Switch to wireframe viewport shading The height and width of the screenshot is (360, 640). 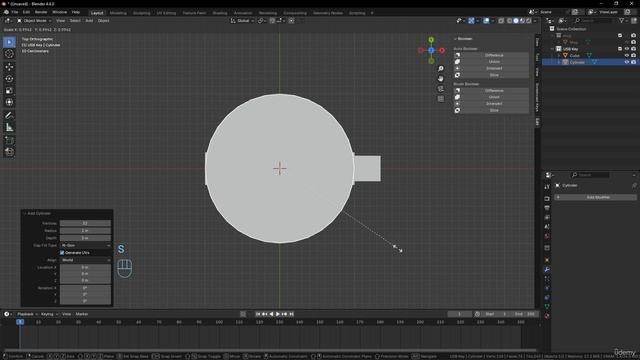510,21
